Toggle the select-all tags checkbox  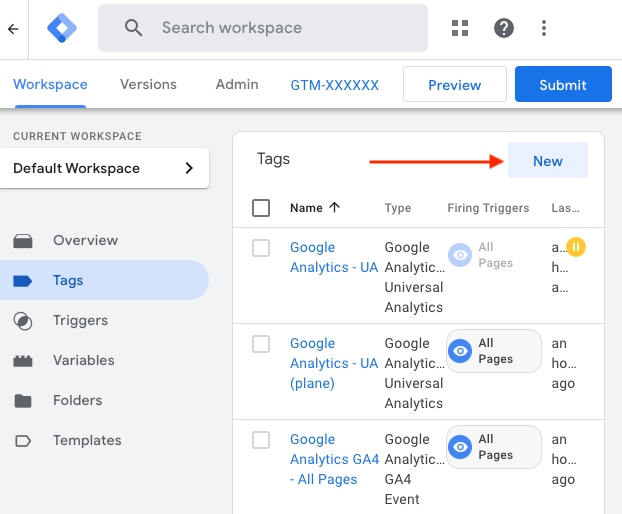[261, 208]
